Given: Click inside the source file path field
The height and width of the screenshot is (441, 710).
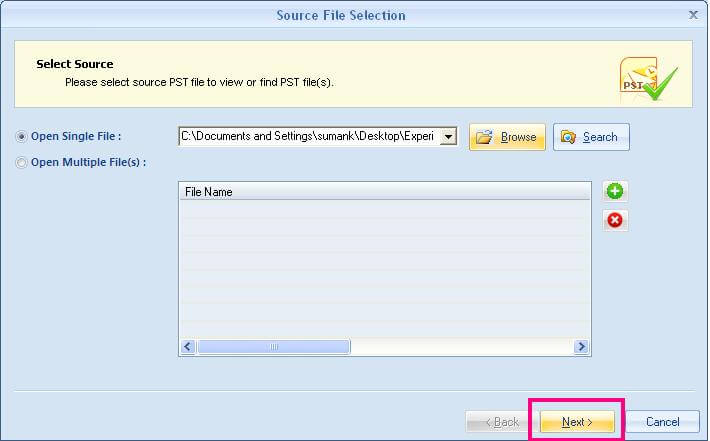Looking at the screenshot, I should click(x=309, y=136).
